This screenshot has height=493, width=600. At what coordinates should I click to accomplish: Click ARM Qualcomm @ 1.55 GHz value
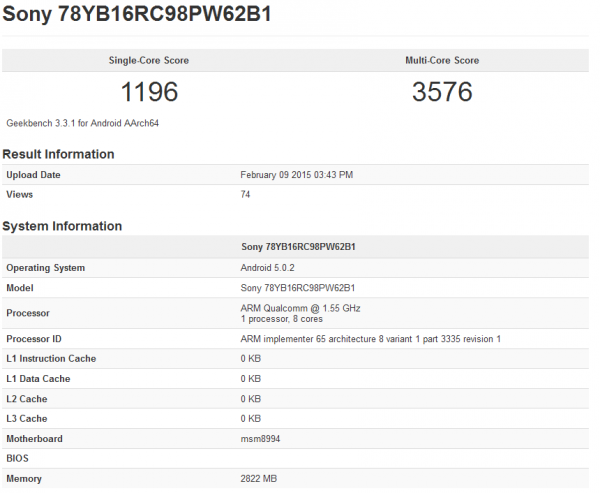(x=300, y=308)
